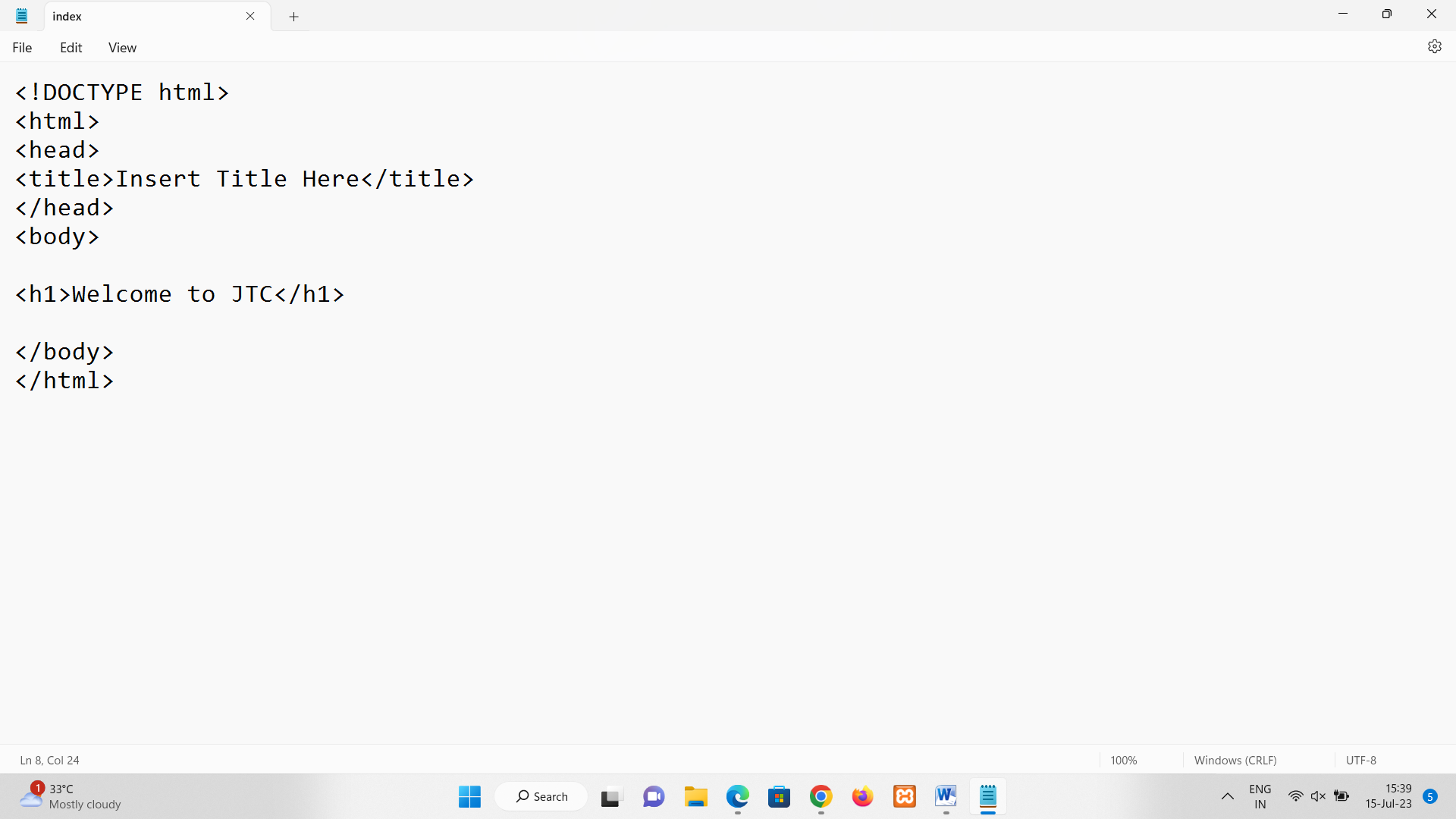The height and width of the screenshot is (819, 1456).
Task: Launch the Chat app from taskbar
Action: click(x=654, y=796)
